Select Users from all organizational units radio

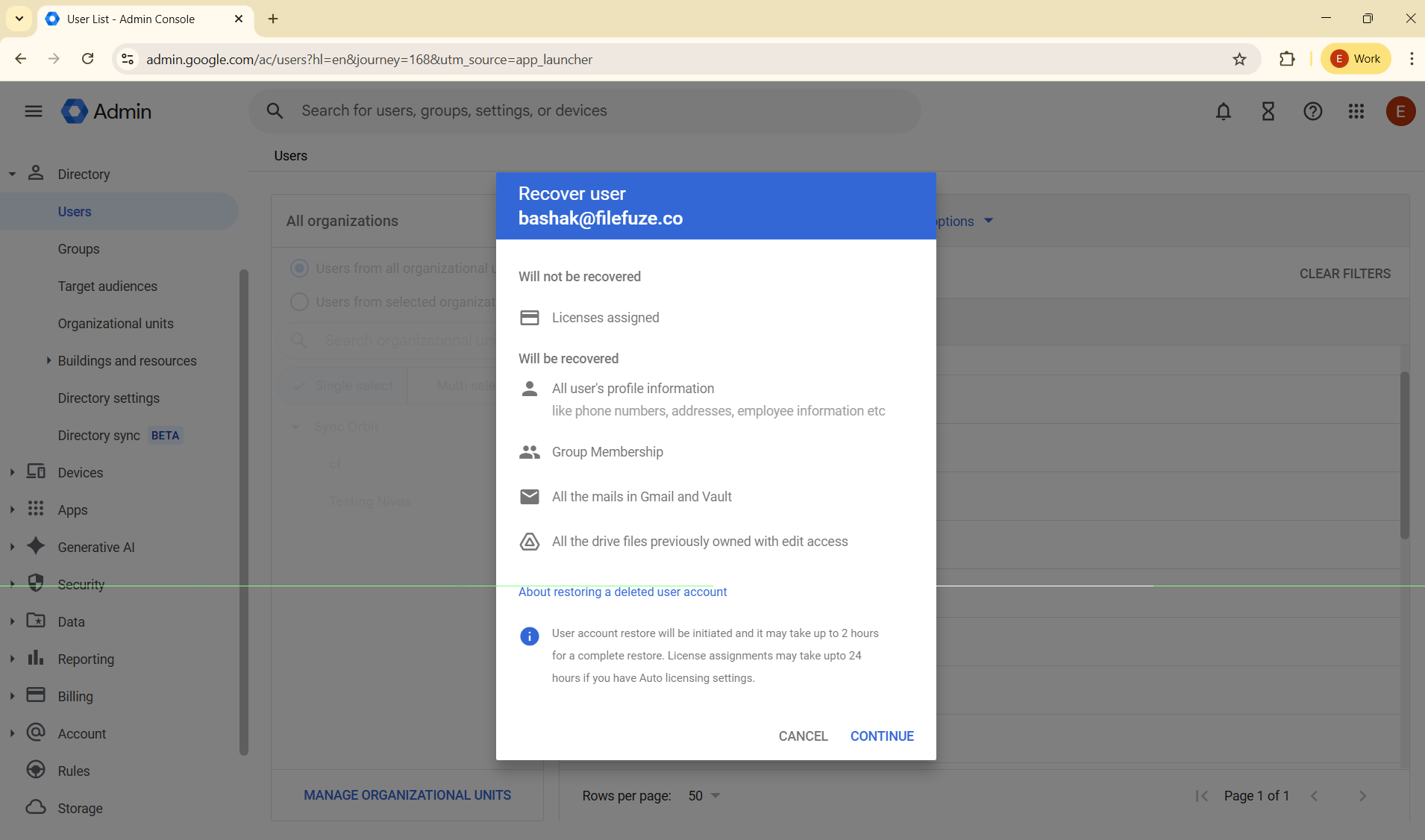pyautogui.click(x=299, y=268)
